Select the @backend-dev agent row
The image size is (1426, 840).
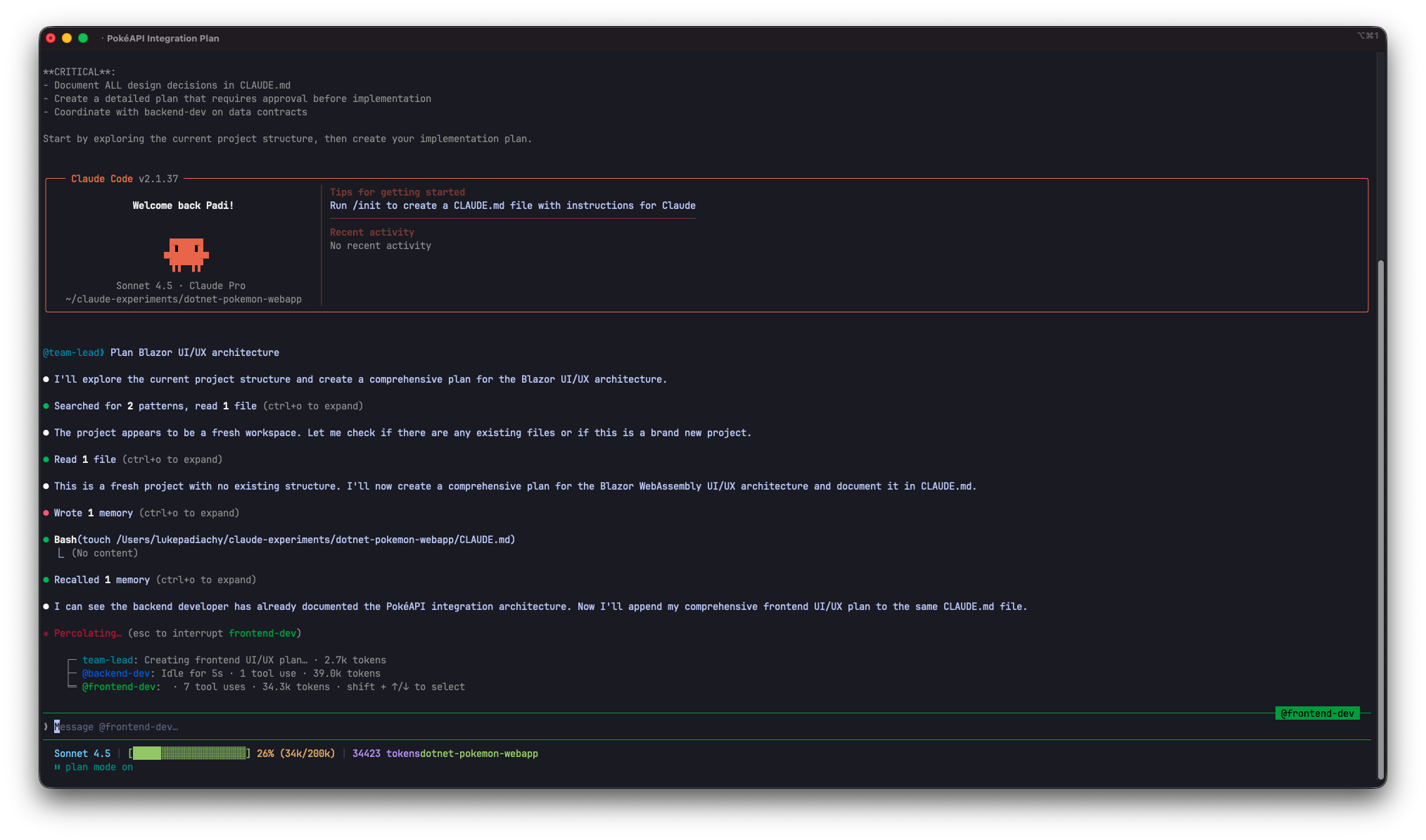click(x=231, y=673)
